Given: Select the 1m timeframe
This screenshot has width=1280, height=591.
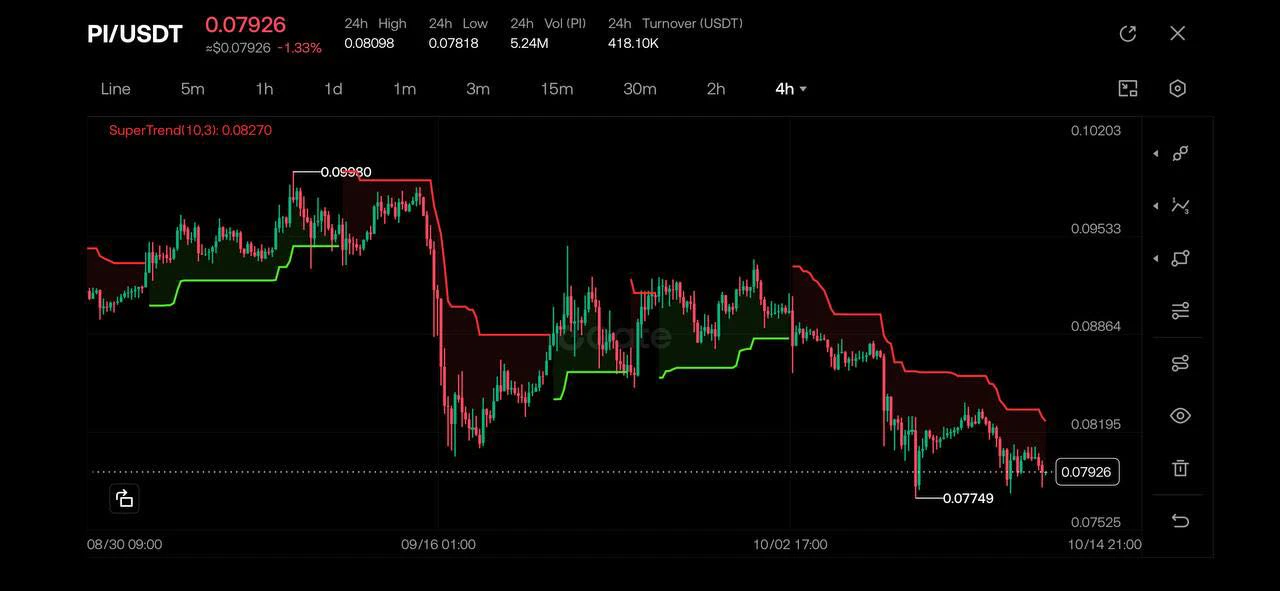Looking at the screenshot, I should point(404,89).
